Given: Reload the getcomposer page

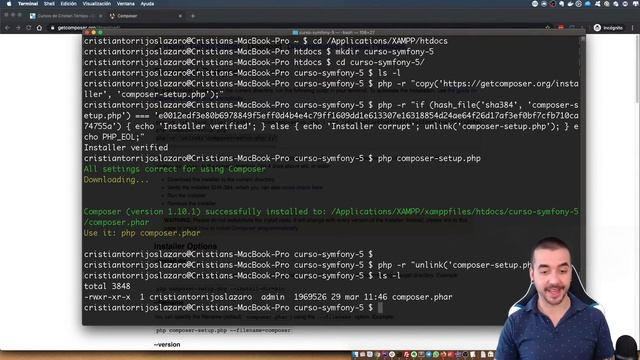Looking at the screenshot, I should [29, 28].
